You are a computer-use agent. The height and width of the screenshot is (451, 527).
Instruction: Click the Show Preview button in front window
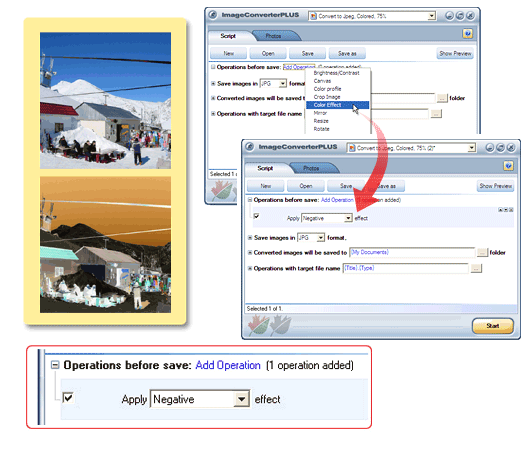pyautogui.click(x=495, y=186)
